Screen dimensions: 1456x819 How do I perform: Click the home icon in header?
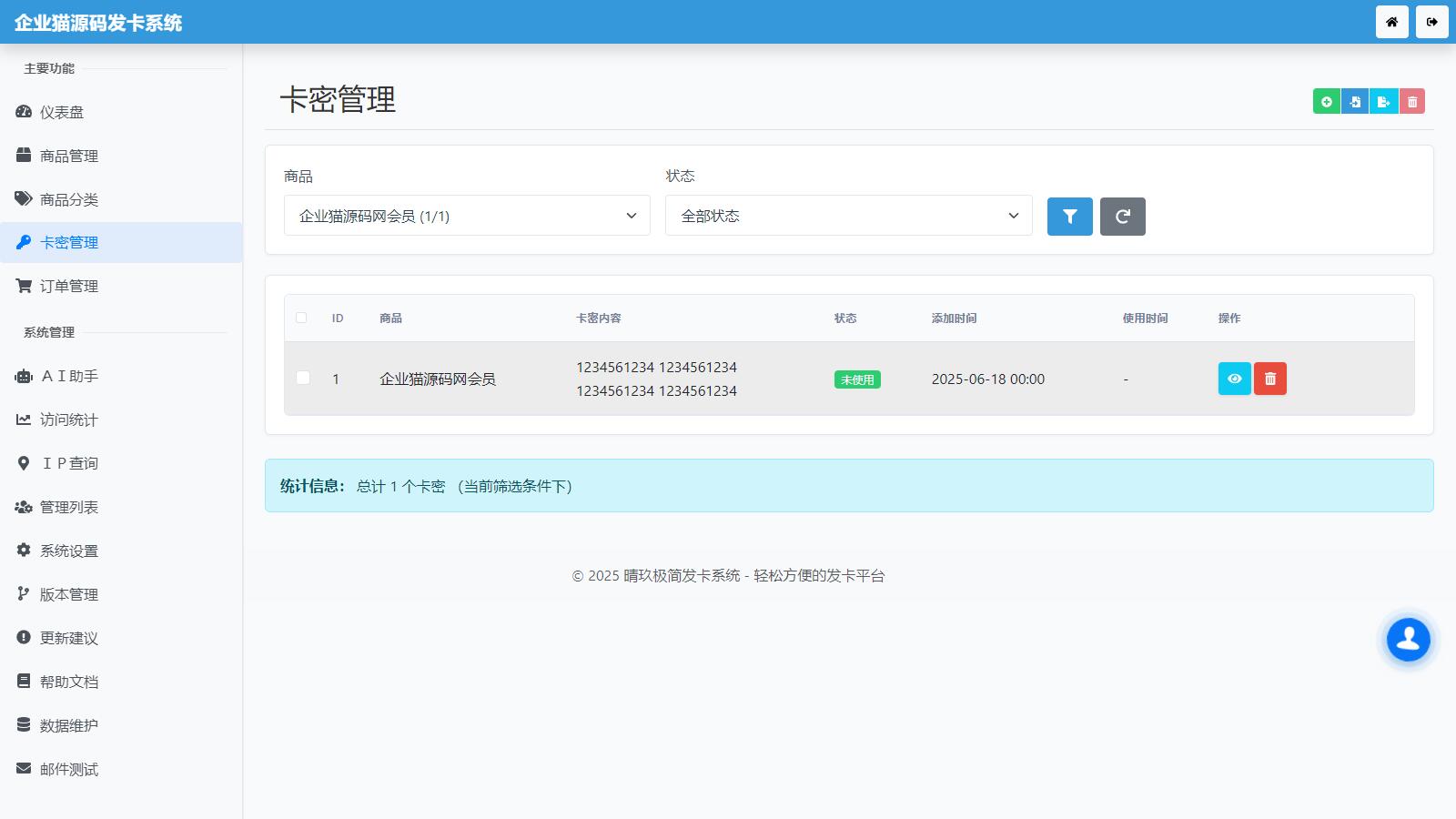[x=1391, y=22]
